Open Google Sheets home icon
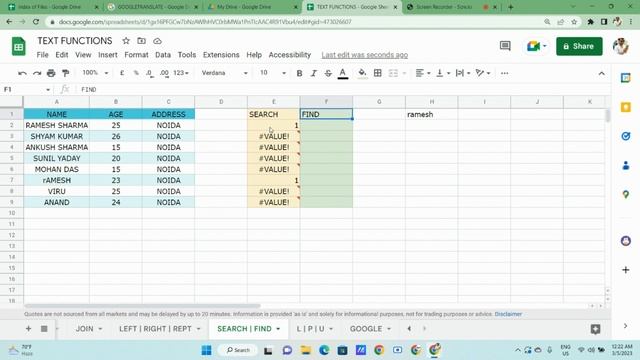 point(18,46)
